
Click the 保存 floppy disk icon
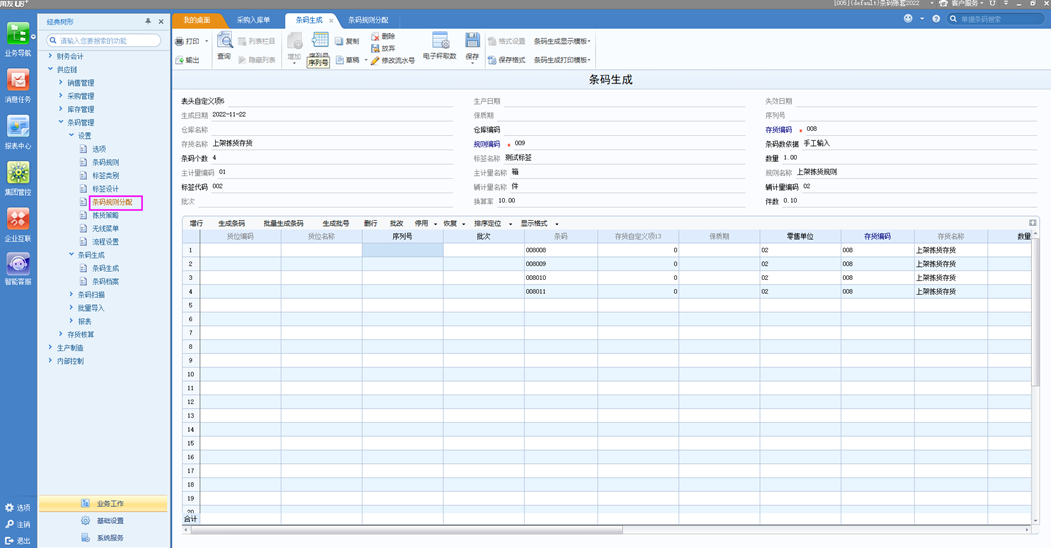pos(473,40)
